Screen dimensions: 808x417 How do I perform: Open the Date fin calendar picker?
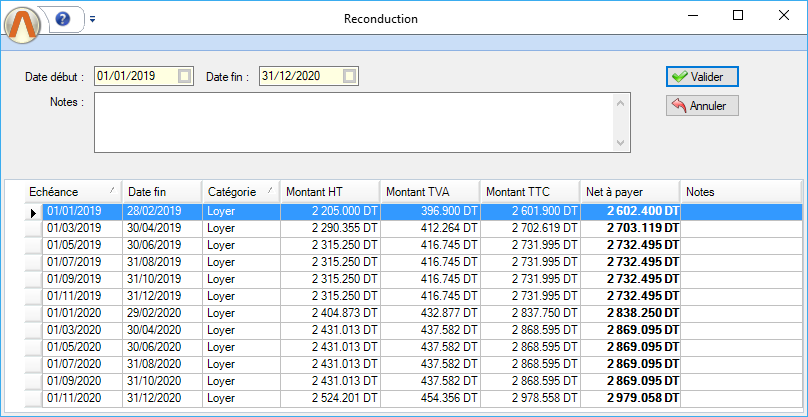click(348, 76)
